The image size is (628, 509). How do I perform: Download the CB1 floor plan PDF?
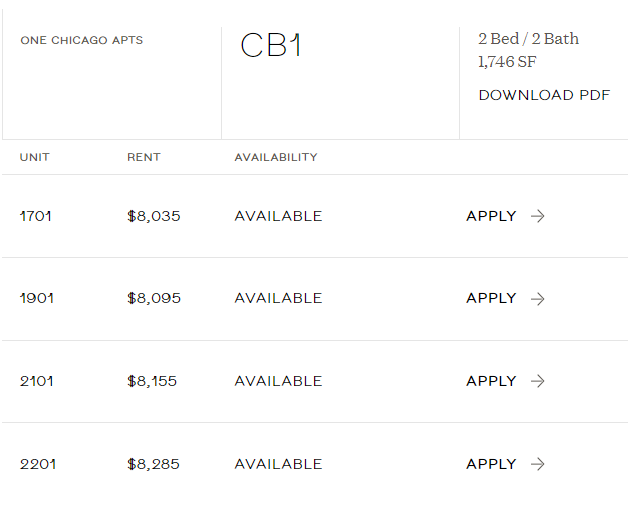pos(544,95)
